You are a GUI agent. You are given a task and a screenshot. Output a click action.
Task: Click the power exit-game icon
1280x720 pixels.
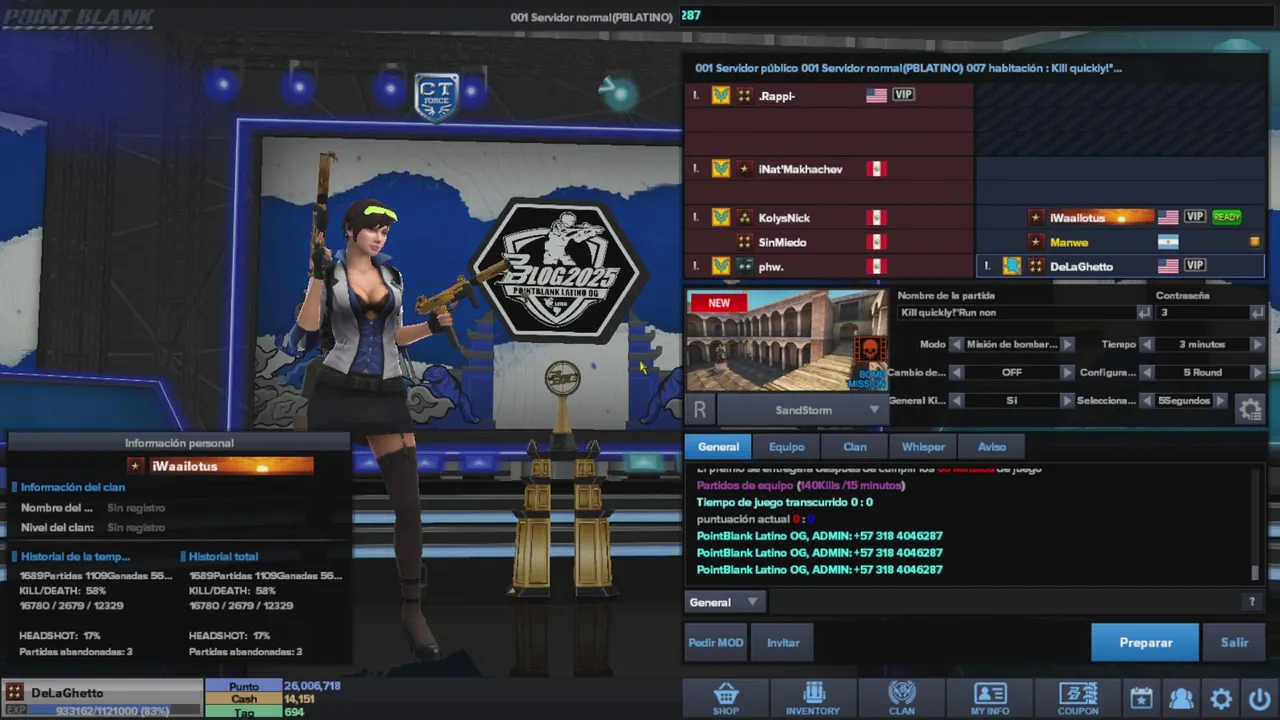pos(1259,698)
